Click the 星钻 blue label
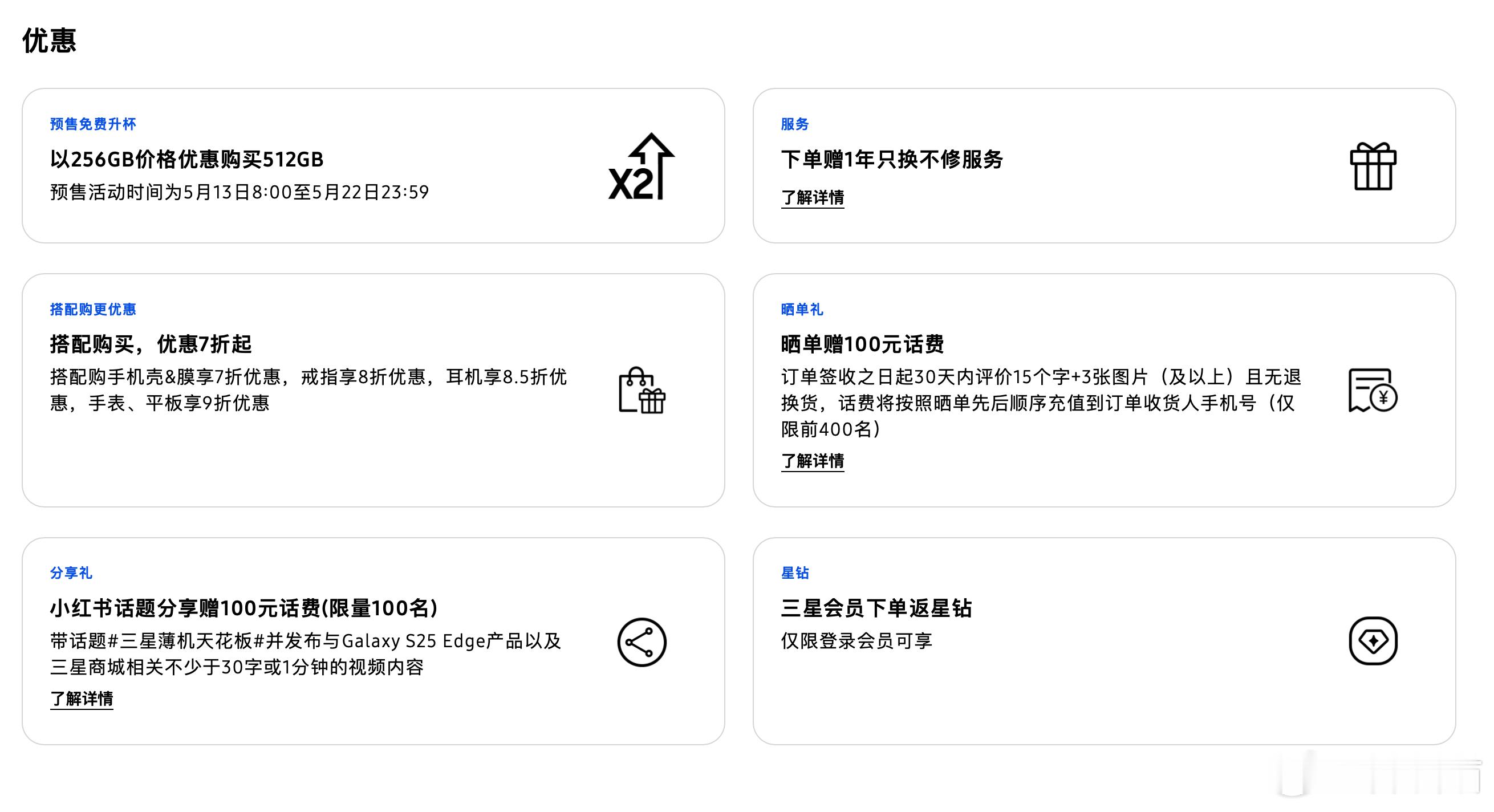The image size is (1494, 812). pyautogui.click(x=794, y=573)
